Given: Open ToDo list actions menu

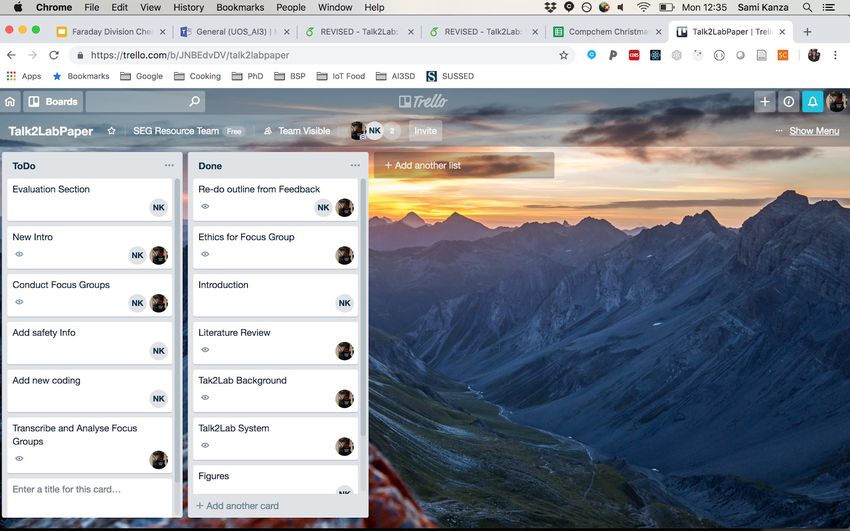Looking at the screenshot, I should [169, 165].
